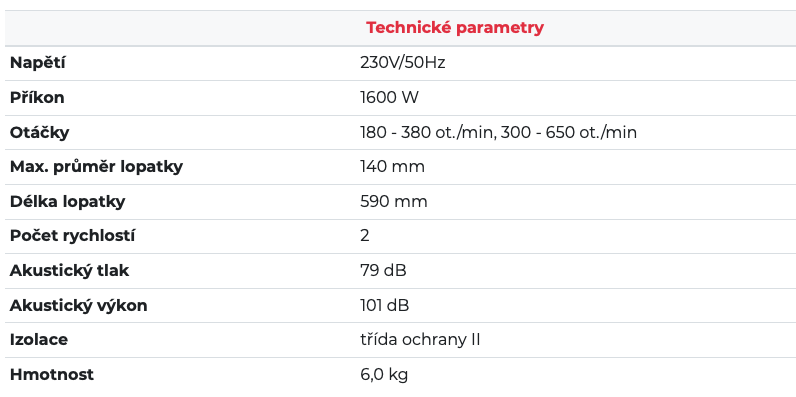The image size is (796, 397).
Task: Select the Otáčky row label
Action: coord(40,133)
